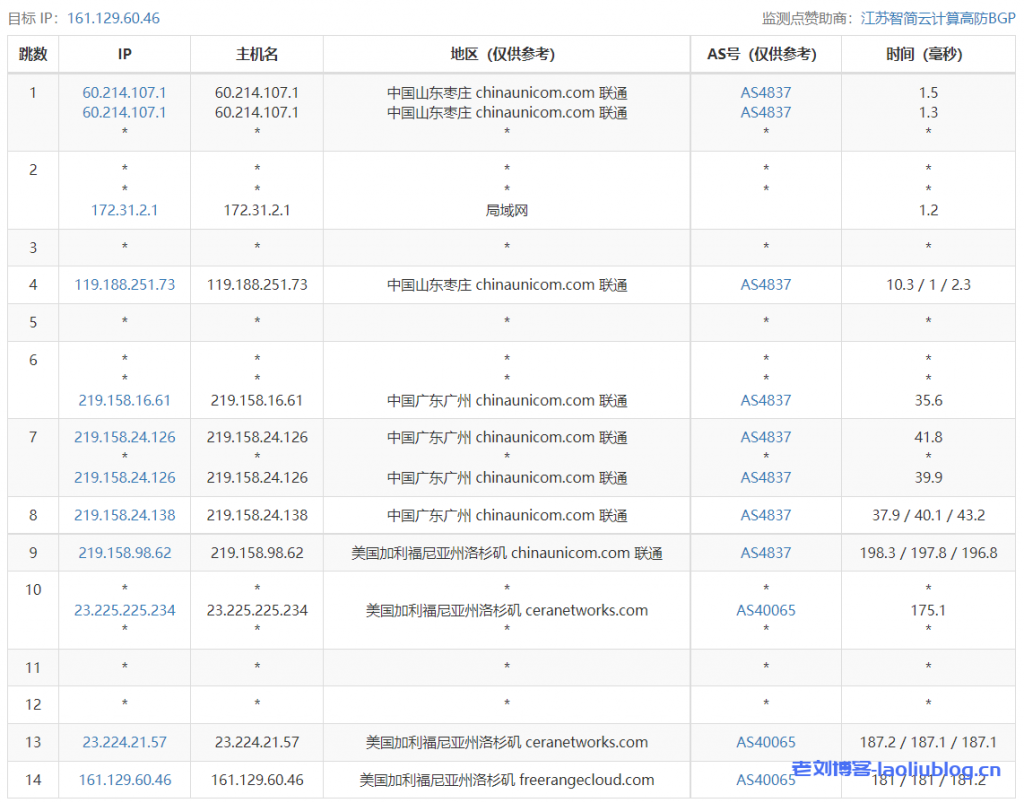Click IP link 172.31.2.1 in hop 2
Image resolution: width=1024 pixels, height=803 pixels.
tap(124, 210)
